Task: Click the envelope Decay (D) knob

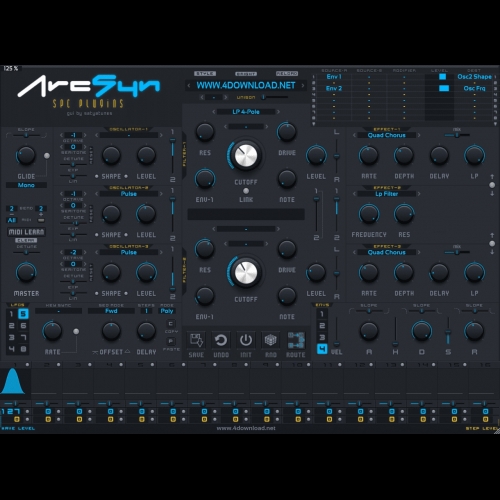Action: pos(422,331)
